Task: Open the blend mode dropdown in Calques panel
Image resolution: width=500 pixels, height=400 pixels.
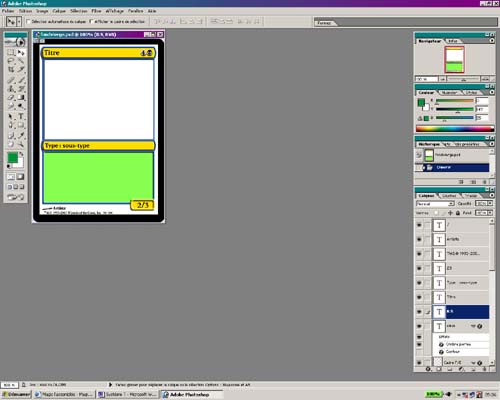Action: tap(435, 203)
